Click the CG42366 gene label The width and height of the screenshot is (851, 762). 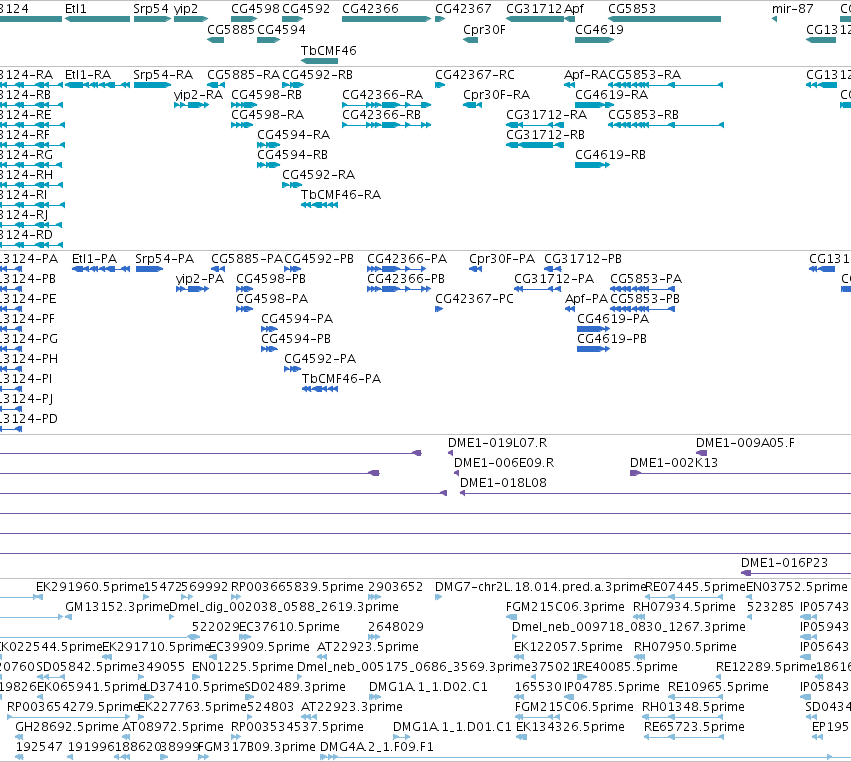(x=370, y=9)
